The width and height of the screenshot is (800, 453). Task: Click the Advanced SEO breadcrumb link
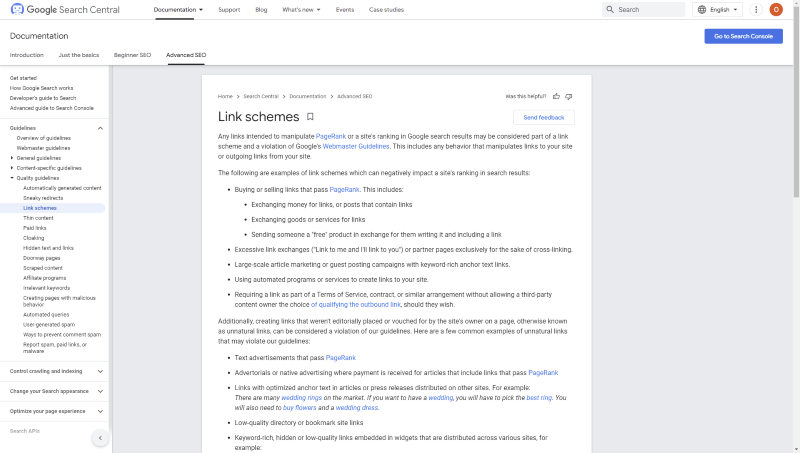(x=355, y=96)
